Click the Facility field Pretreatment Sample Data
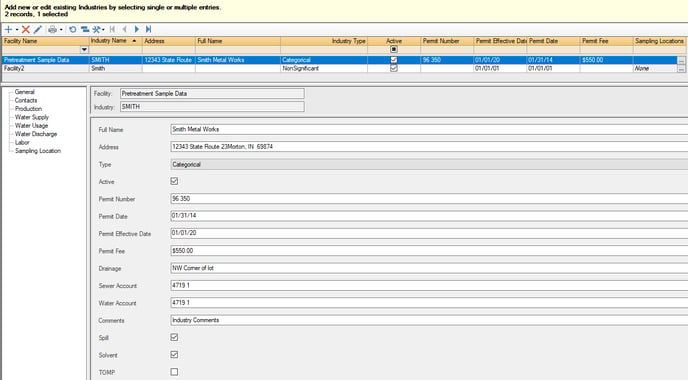Viewport: 688px width, 380px height. (x=212, y=93)
